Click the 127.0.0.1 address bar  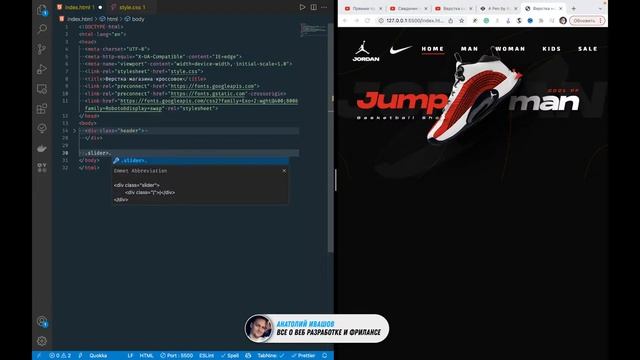(x=414, y=20)
